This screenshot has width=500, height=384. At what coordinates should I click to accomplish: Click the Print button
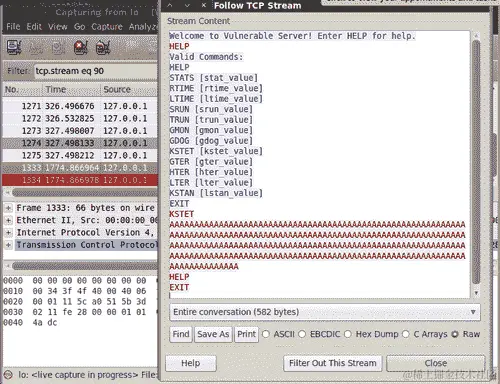[x=246, y=334]
